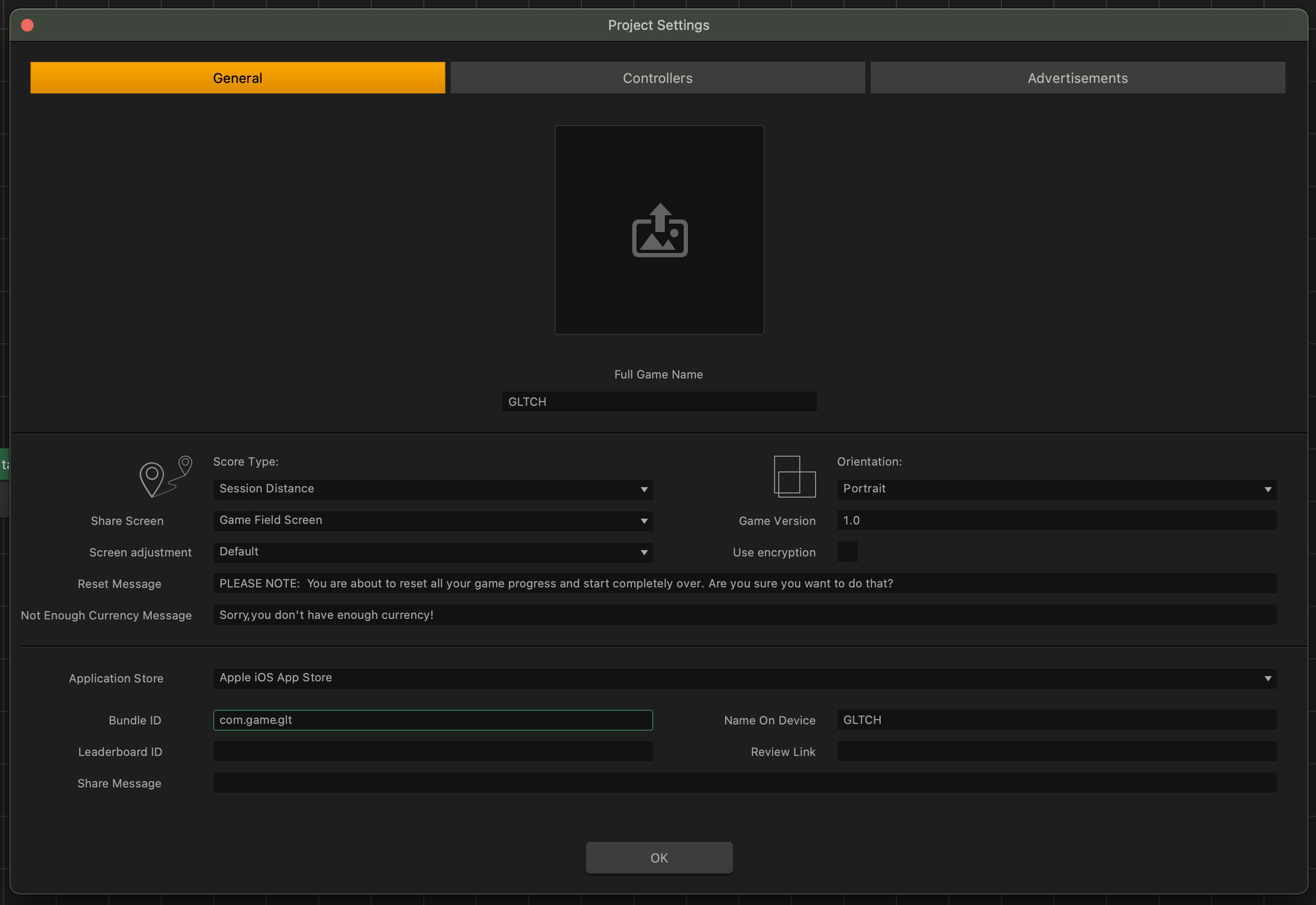Open the Screen adjustment dropdown
Viewport: 1316px width, 905px height.
click(x=432, y=552)
